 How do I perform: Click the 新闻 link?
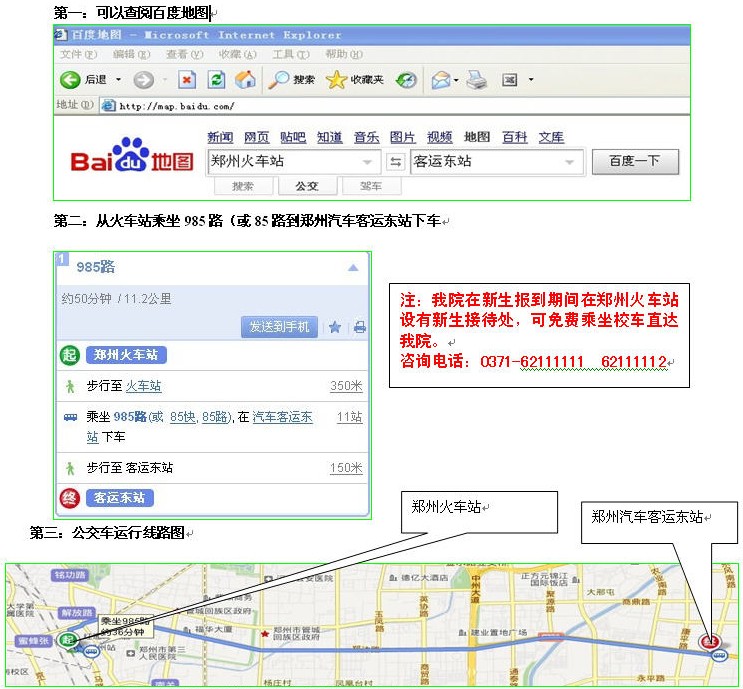click(x=220, y=137)
